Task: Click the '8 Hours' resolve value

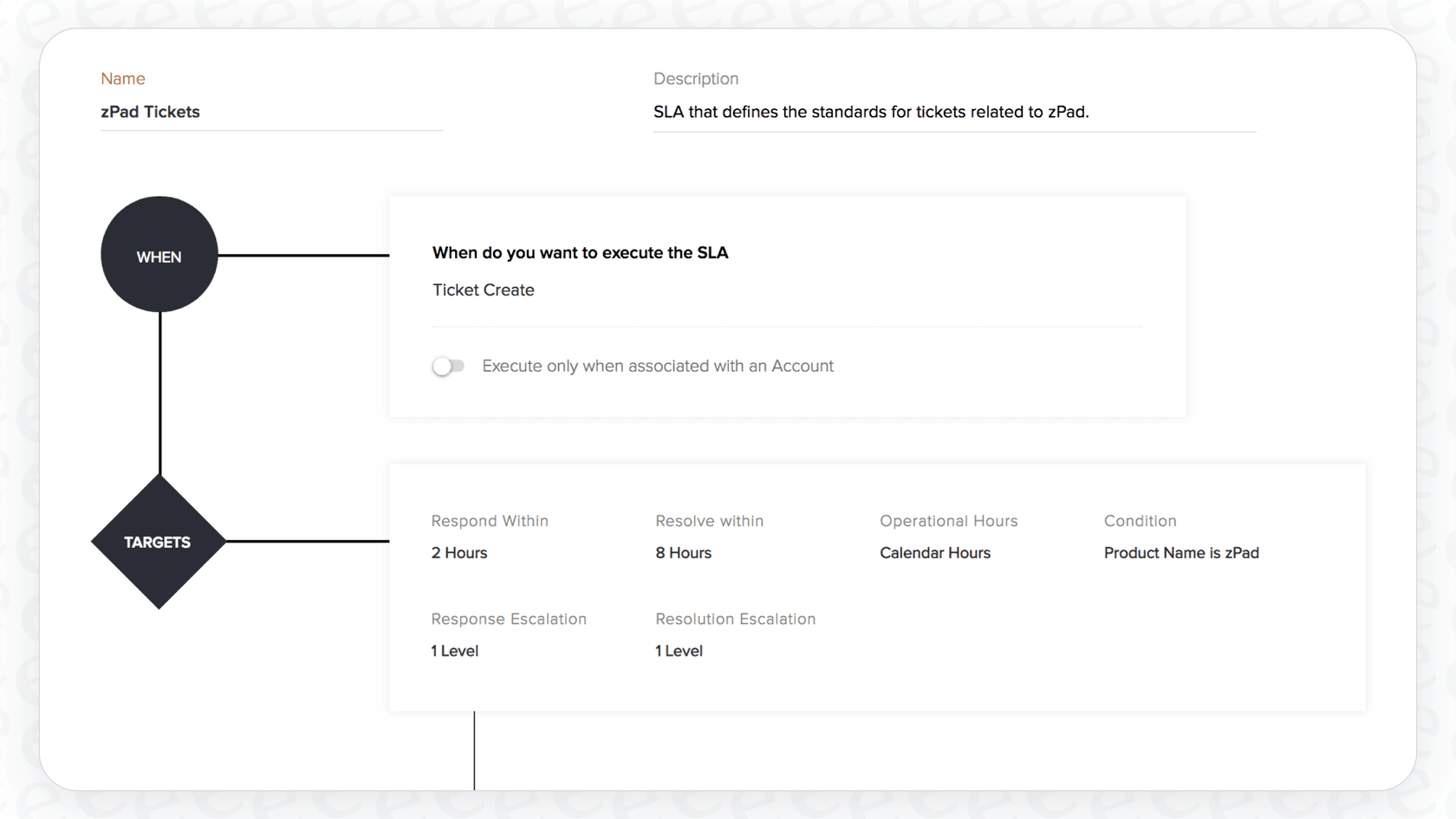Action: [683, 552]
